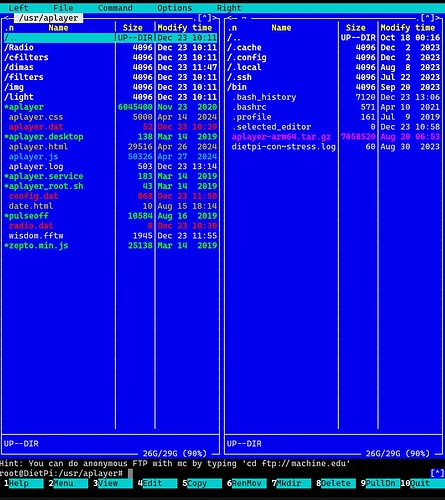Viewport: 445px width, 500px height.
Task: Click the 6 RenMov function key
Action: click(x=247, y=483)
